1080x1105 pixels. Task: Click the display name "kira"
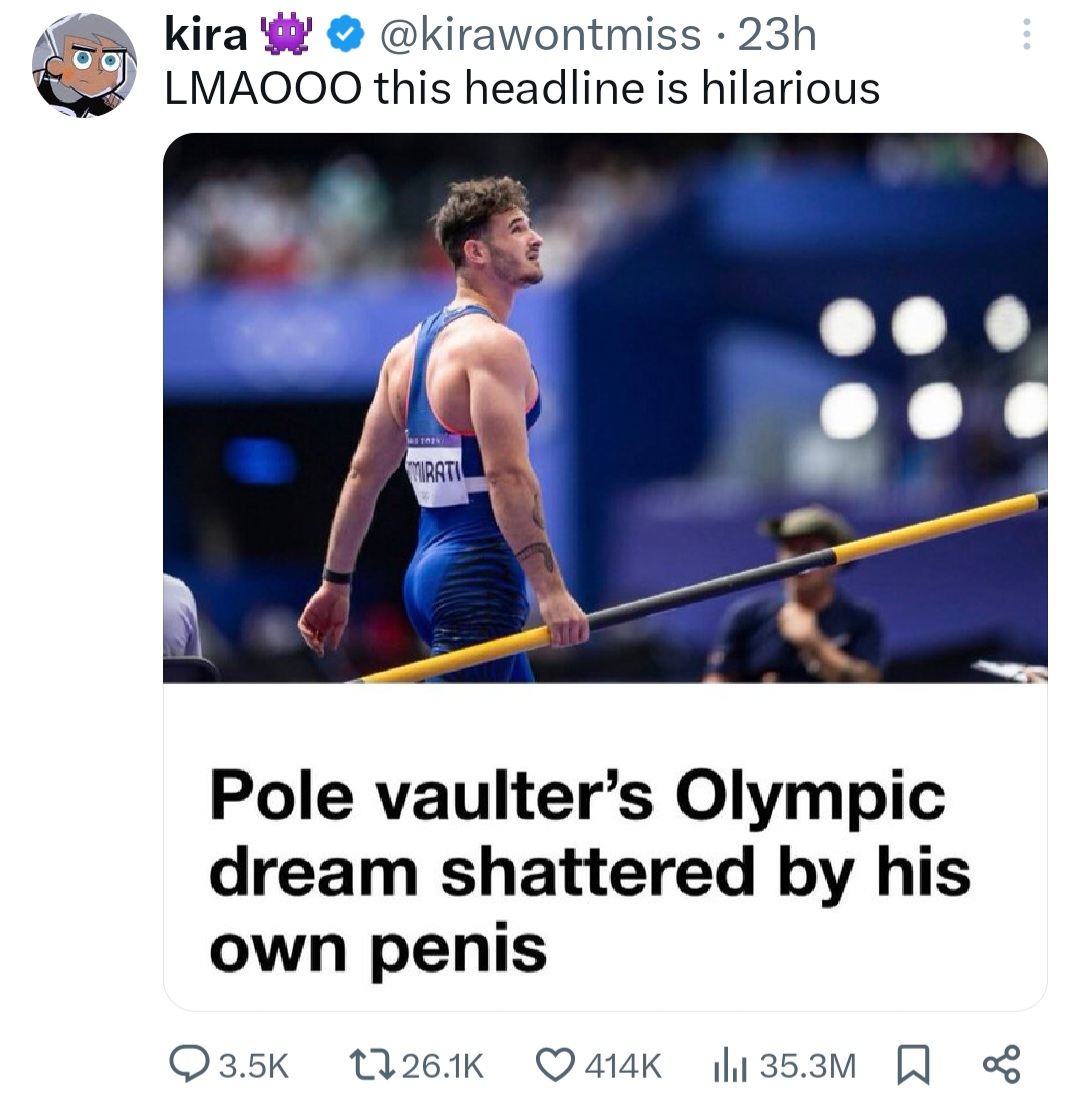[x=205, y=36]
